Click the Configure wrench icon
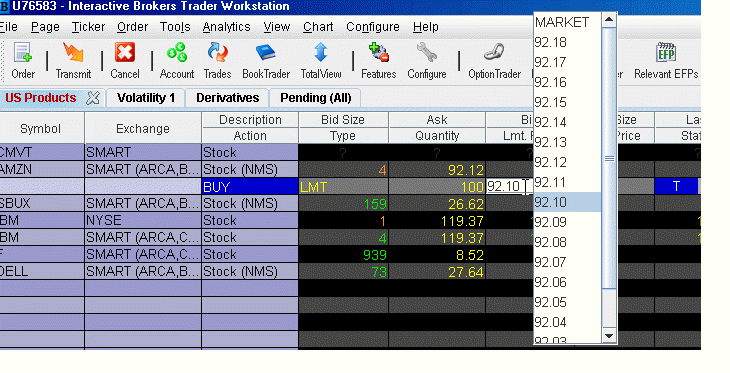730x373 pixels. click(426, 61)
